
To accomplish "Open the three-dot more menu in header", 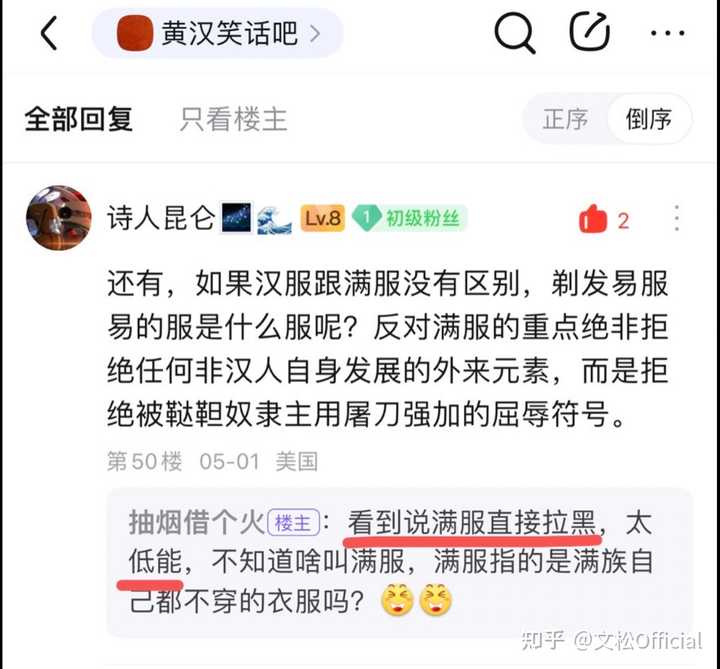I will pos(668,33).
